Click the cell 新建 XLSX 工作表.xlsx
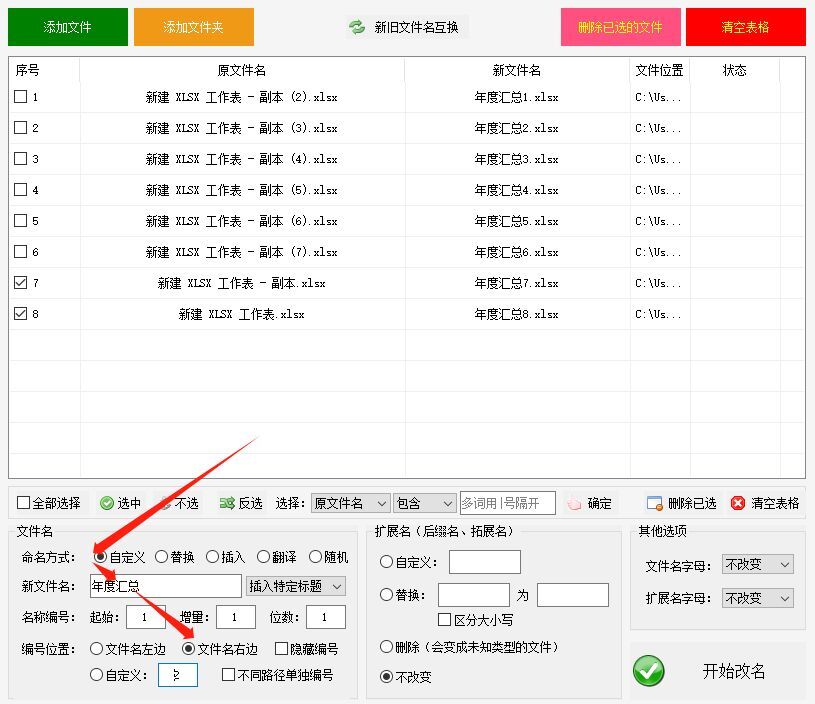 (242, 314)
